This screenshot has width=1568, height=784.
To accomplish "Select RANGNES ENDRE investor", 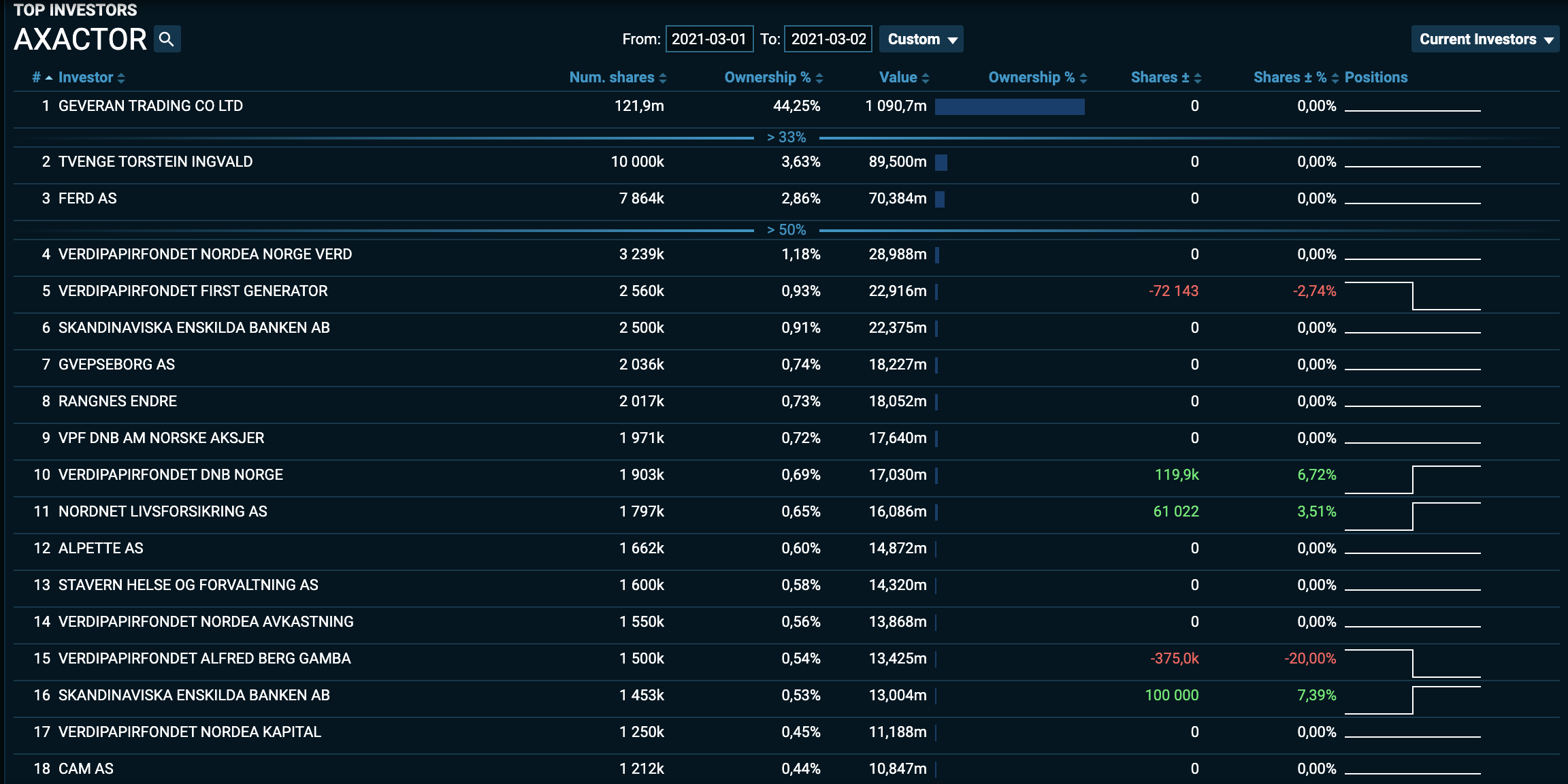I will coord(118,402).
